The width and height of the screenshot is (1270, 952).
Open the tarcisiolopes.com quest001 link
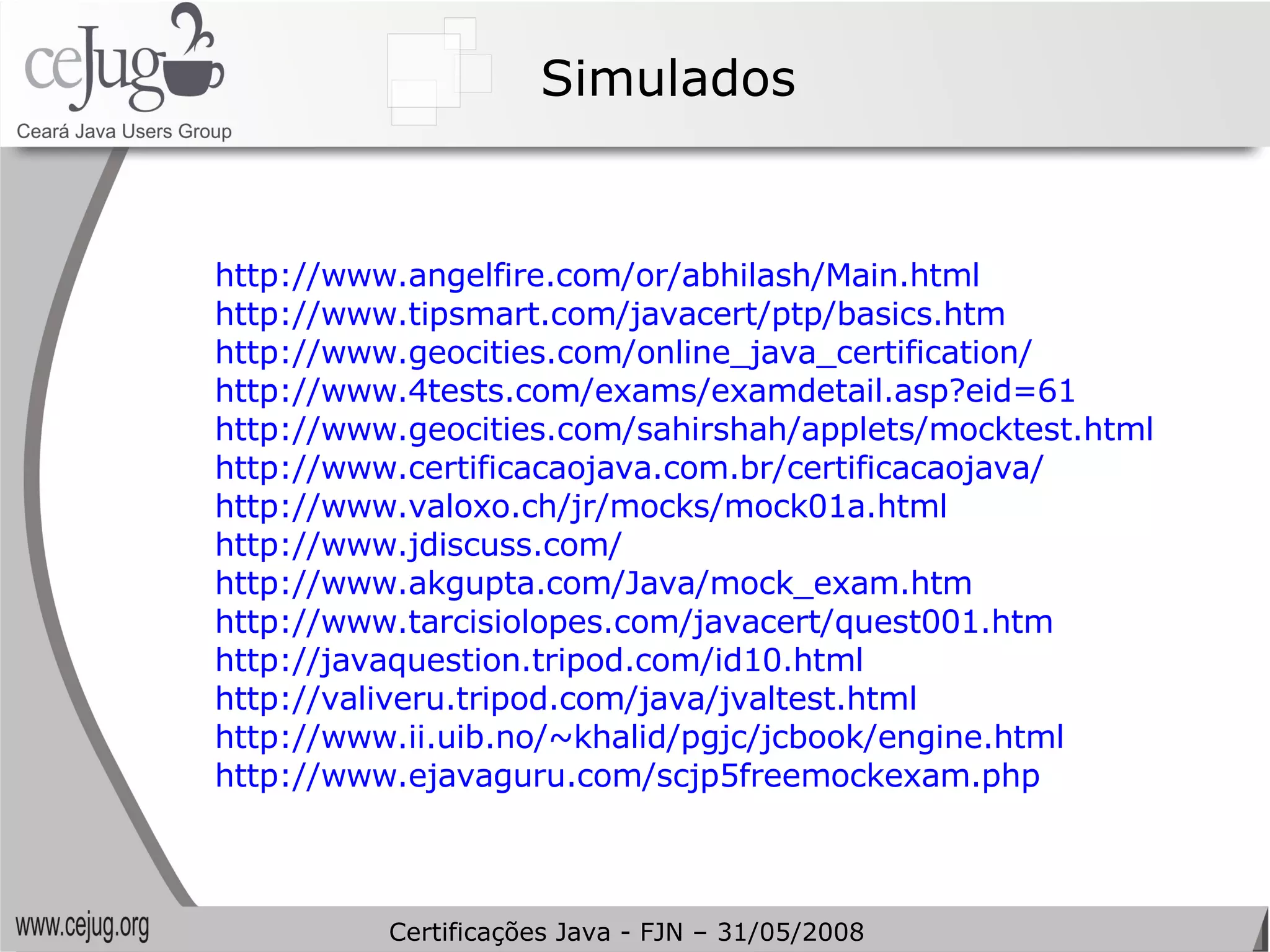(634, 622)
